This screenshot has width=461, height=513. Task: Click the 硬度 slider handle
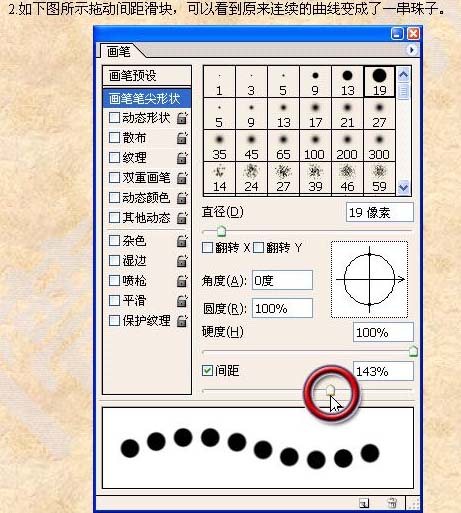point(413,351)
